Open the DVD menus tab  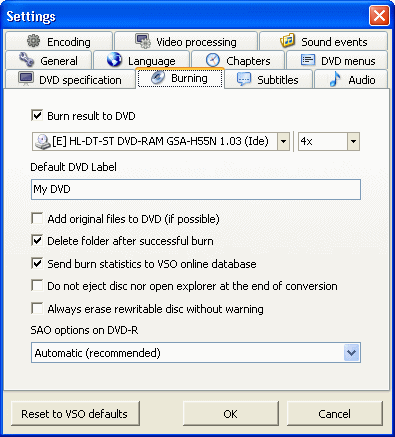point(337,60)
